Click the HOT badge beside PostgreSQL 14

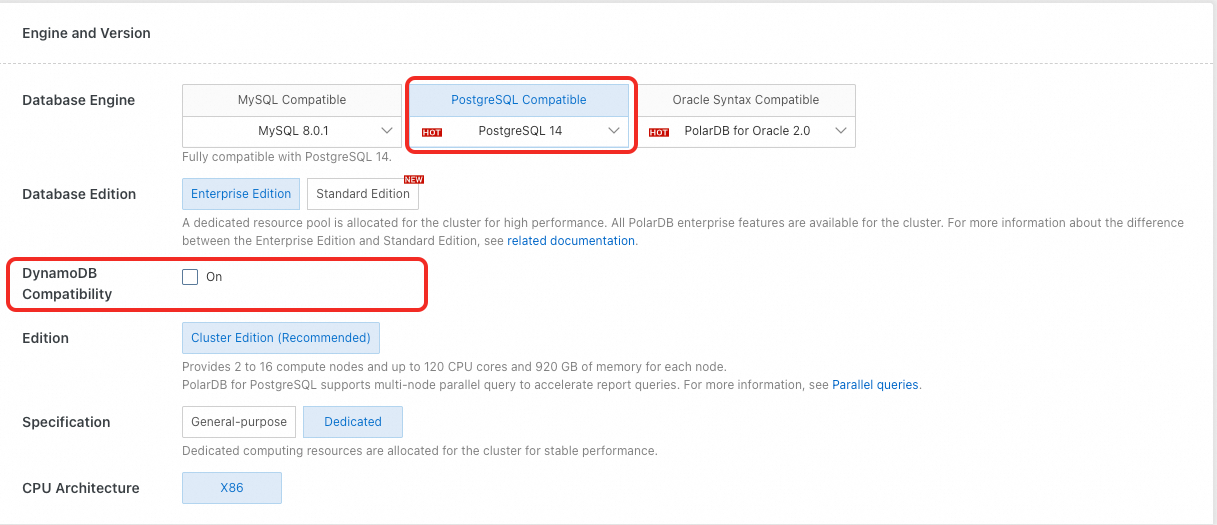(432, 132)
